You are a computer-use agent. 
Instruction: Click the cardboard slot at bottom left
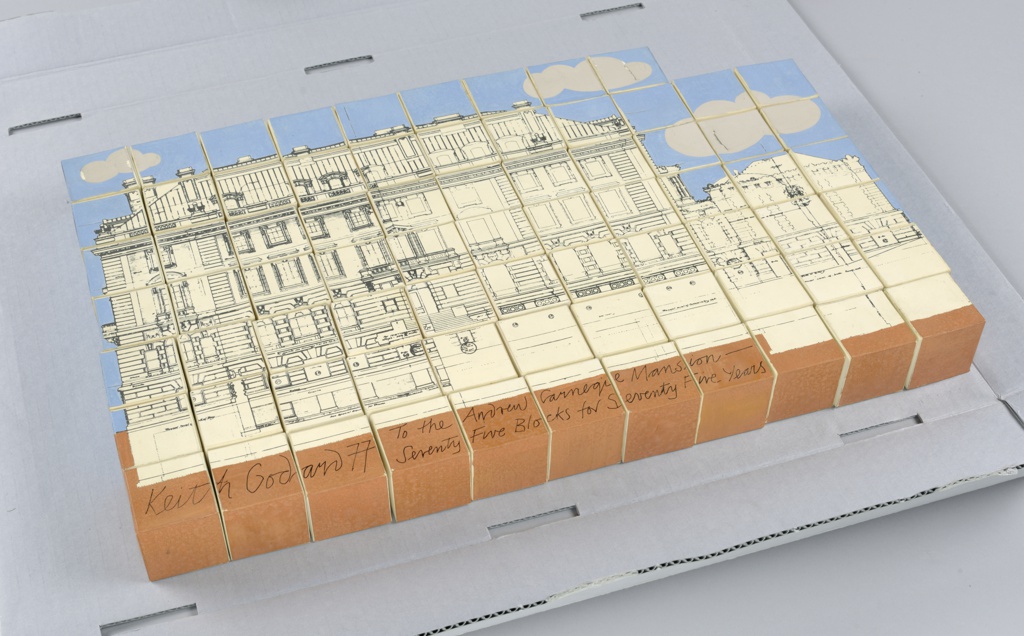tap(148, 618)
